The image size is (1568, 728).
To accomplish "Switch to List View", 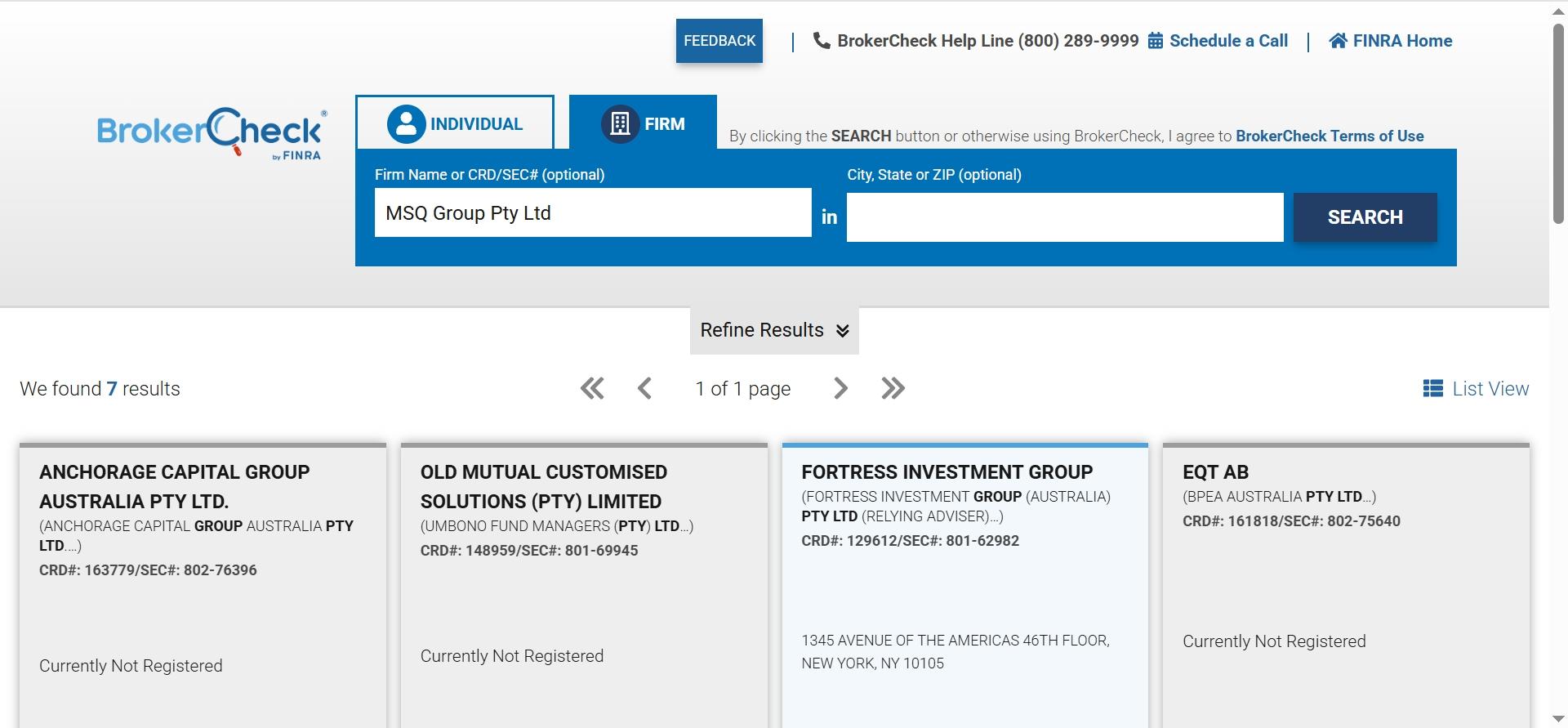I will point(1476,388).
